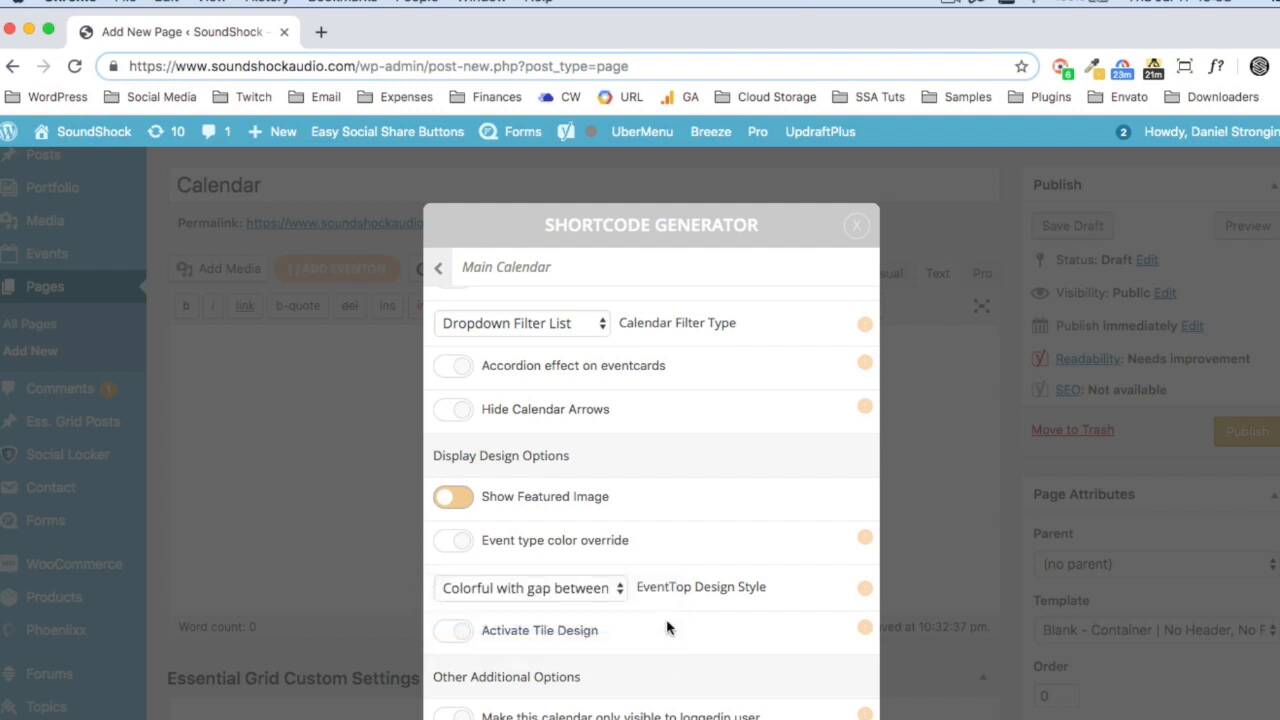Reload the page
The height and width of the screenshot is (720, 1280).
point(74,66)
